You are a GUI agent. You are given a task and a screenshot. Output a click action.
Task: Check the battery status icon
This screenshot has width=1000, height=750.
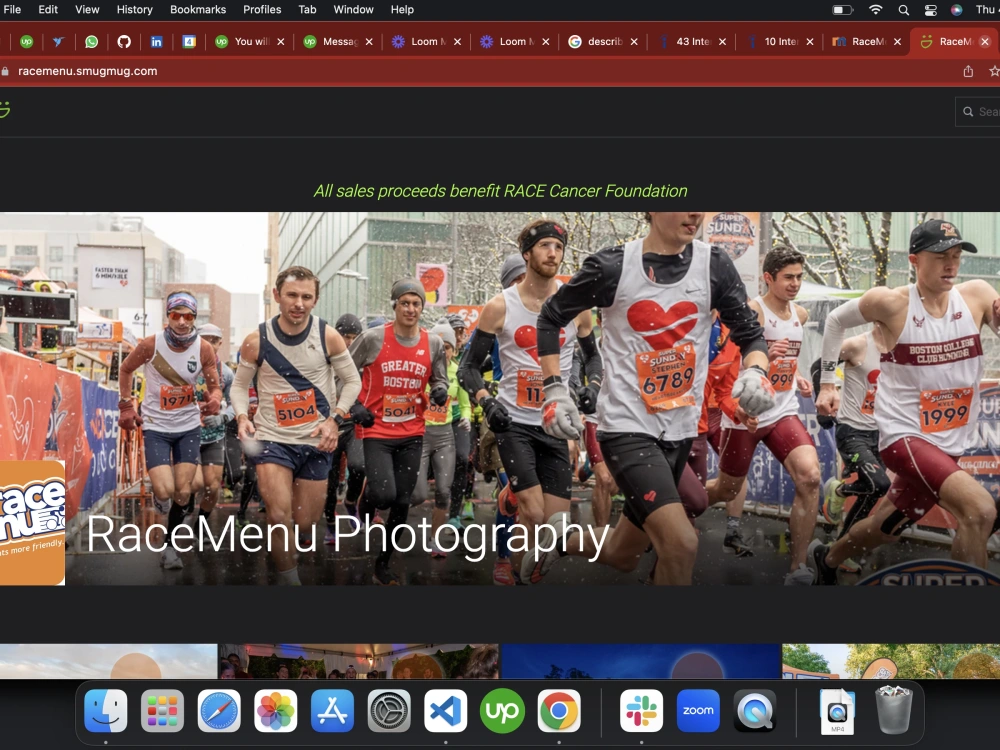(x=843, y=10)
